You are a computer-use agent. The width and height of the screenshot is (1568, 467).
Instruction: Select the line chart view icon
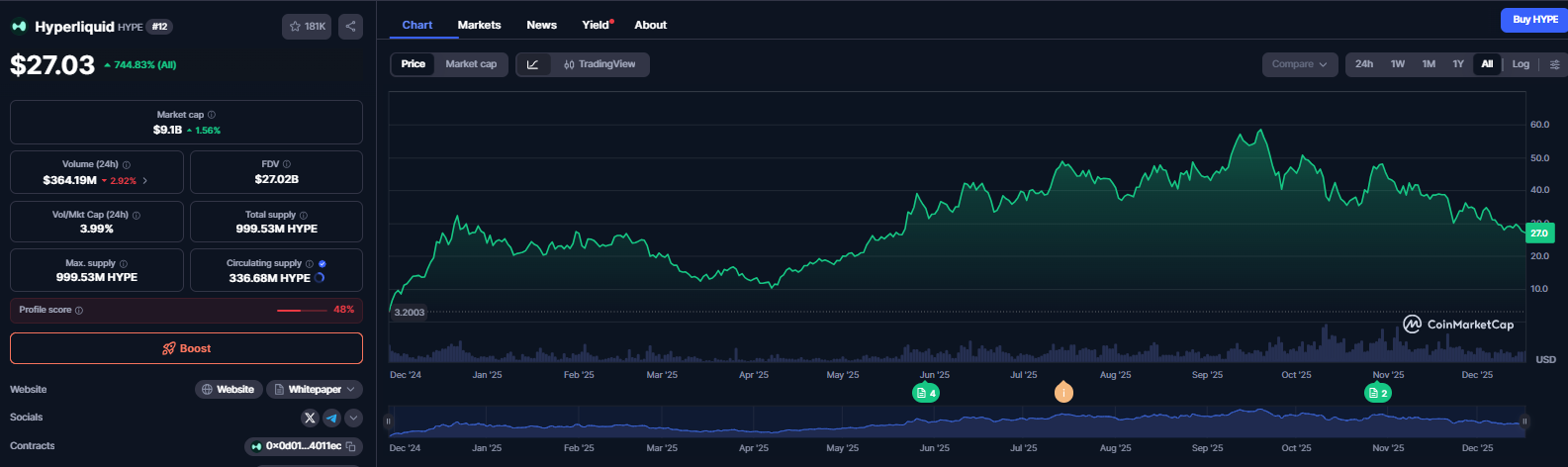coord(532,64)
